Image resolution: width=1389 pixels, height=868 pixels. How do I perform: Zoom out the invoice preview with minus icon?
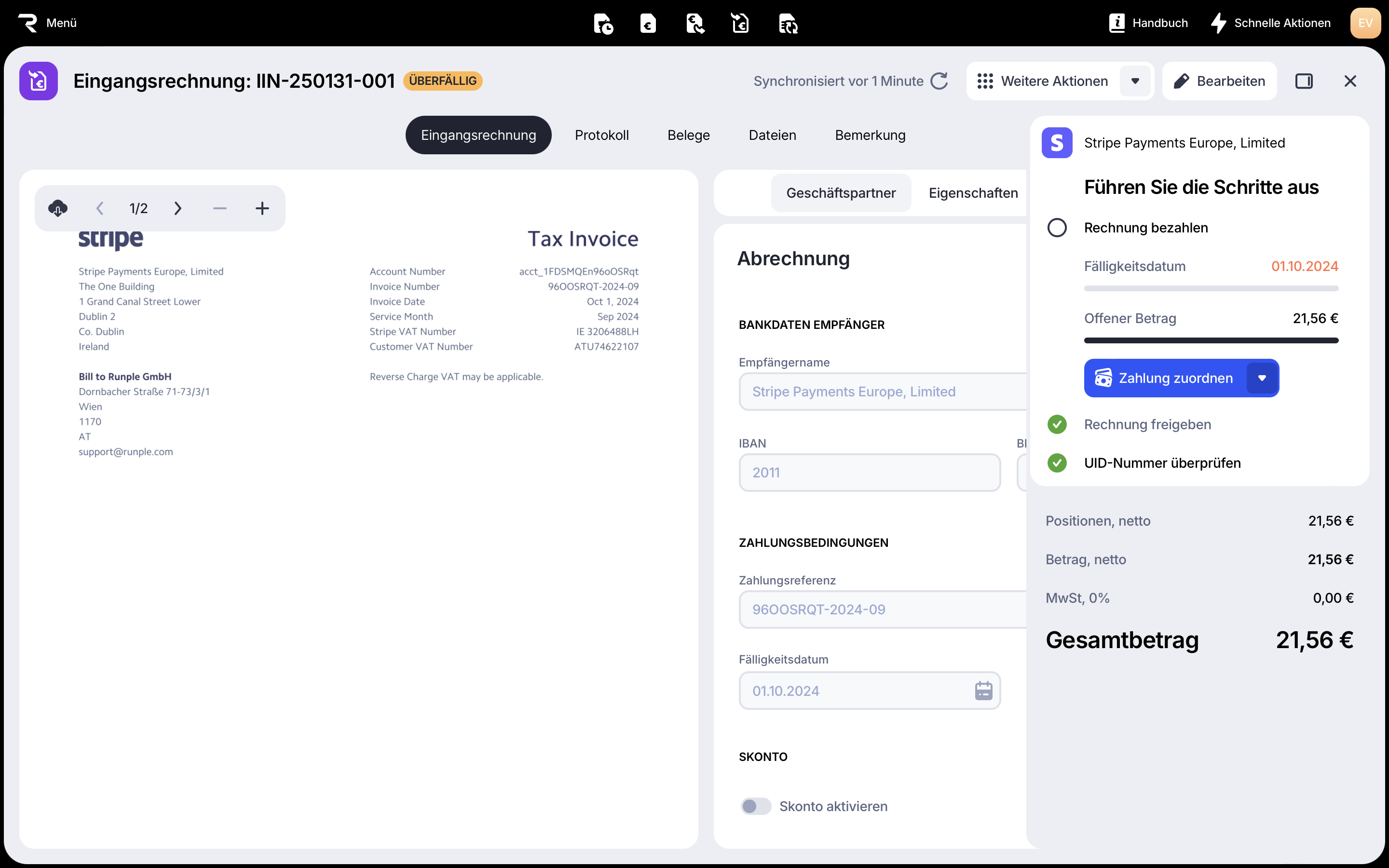click(x=220, y=208)
